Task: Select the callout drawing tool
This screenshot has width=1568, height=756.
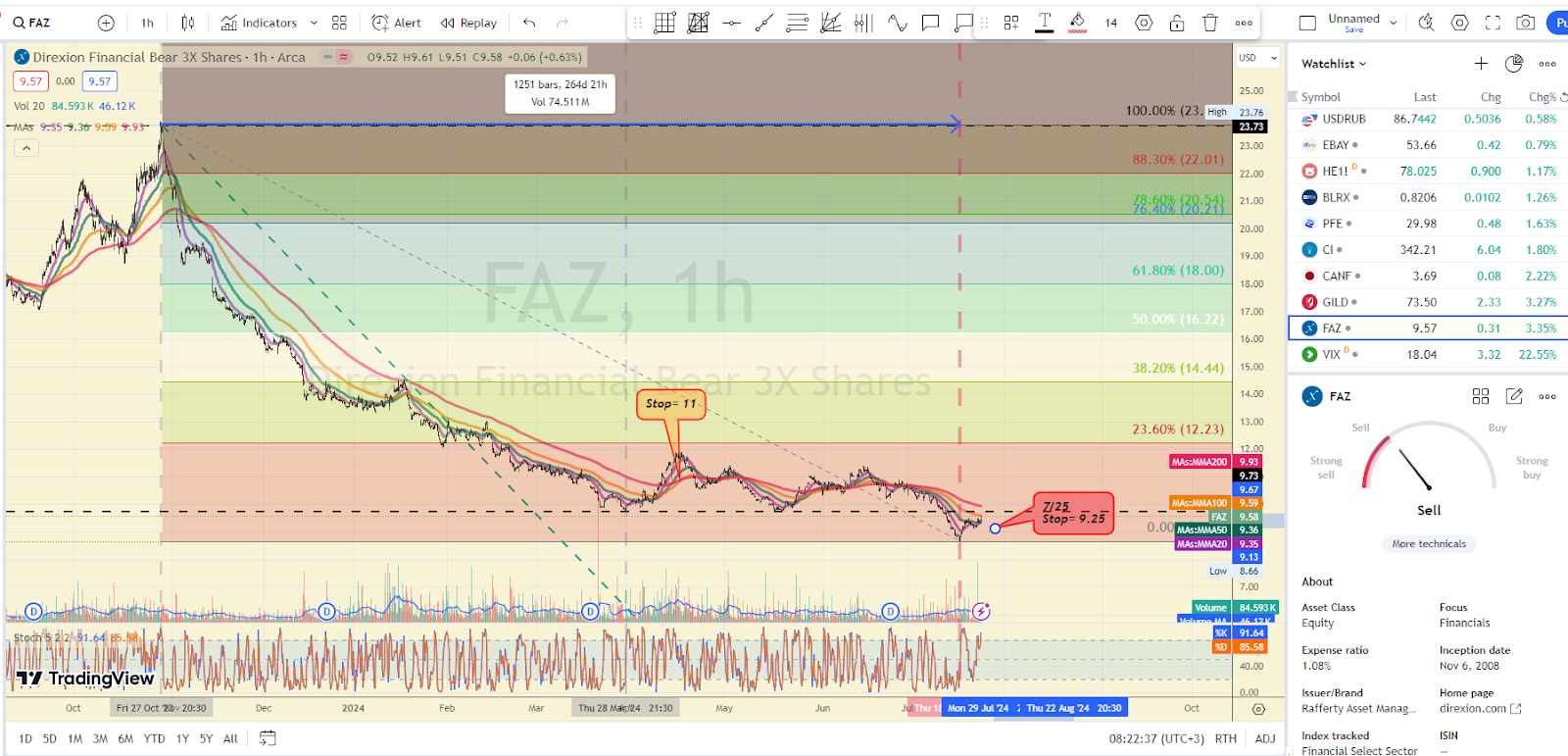Action: pyautogui.click(x=963, y=23)
